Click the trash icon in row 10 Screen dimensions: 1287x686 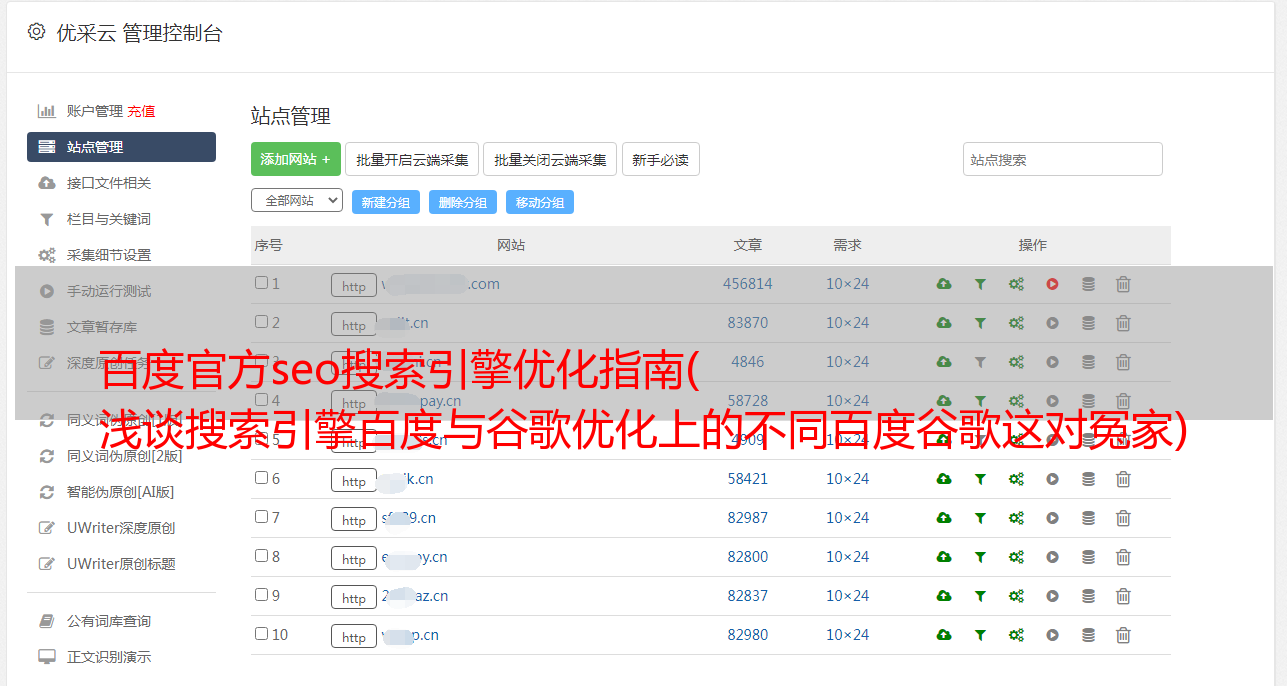tap(1123, 635)
